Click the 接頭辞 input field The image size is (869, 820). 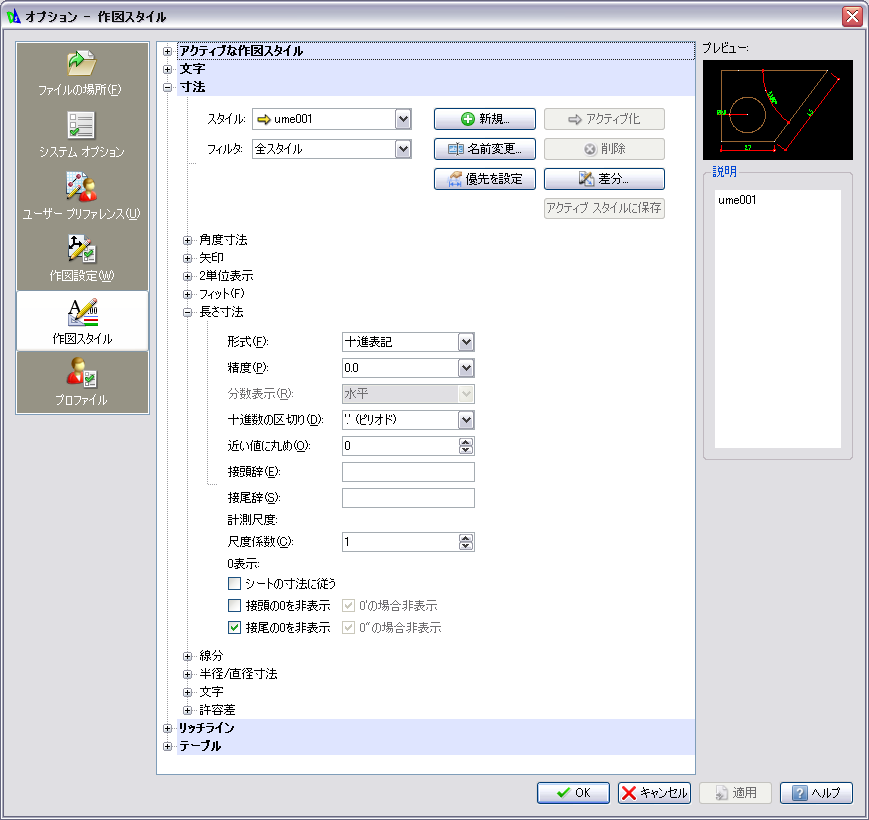[408, 472]
